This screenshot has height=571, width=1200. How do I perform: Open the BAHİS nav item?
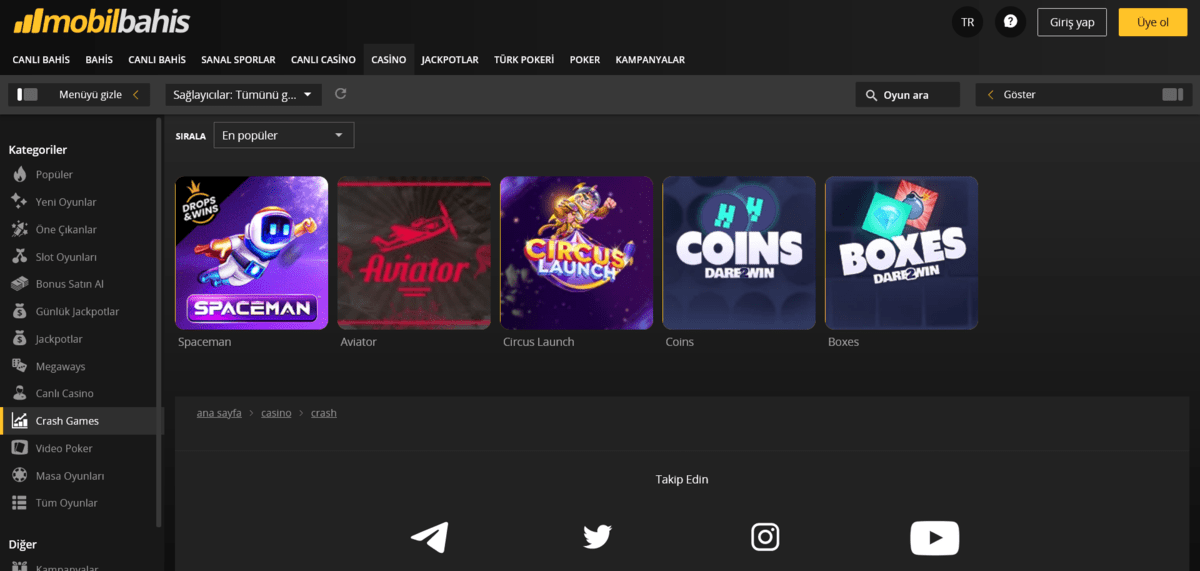point(99,60)
